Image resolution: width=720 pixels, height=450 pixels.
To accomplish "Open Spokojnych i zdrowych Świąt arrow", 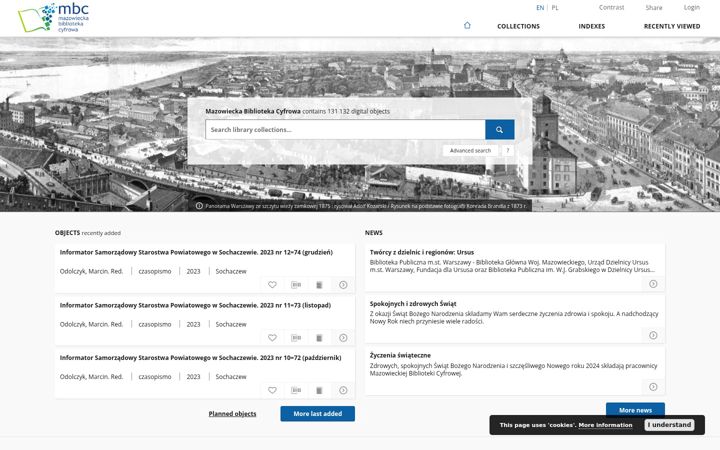I will pyautogui.click(x=653, y=335).
